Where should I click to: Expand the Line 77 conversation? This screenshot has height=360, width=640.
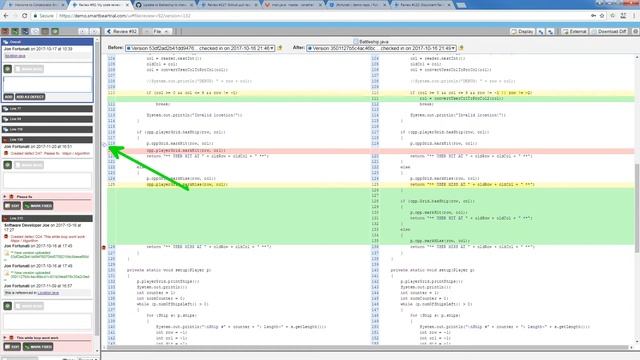pos(47,109)
